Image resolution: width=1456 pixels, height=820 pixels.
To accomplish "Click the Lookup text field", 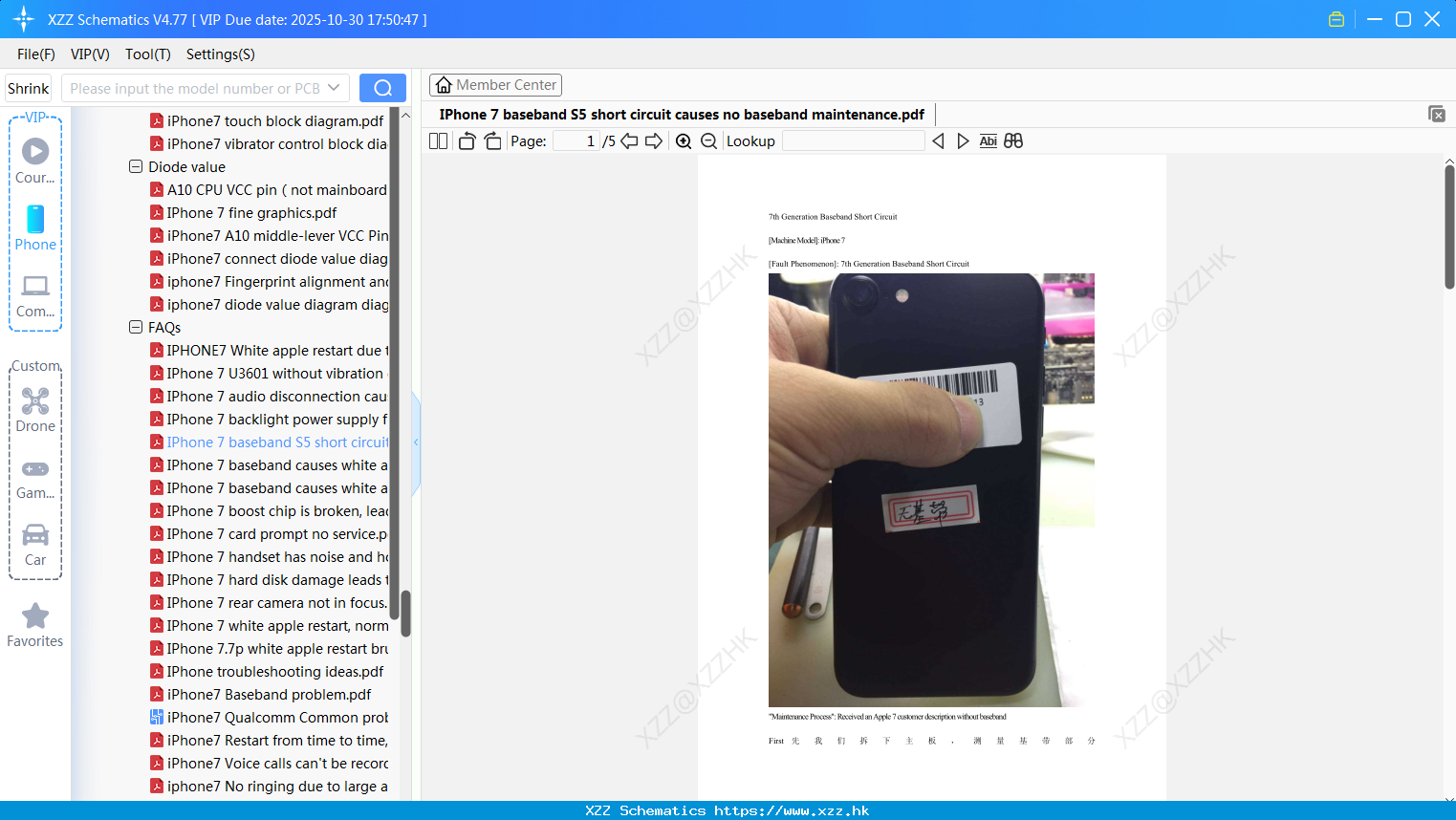I will point(853,141).
